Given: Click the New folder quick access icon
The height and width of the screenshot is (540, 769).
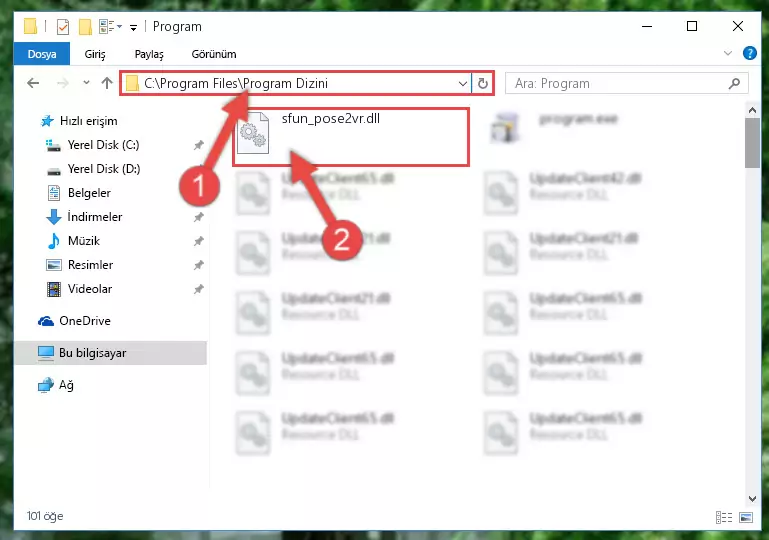Looking at the screenshot, I should click(x=85, y=26).
